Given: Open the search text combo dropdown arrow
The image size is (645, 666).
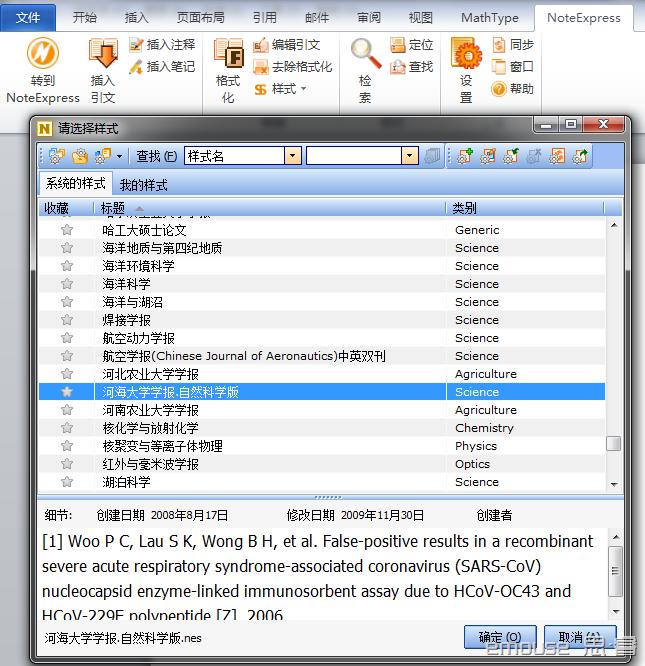Looking at the screenshot, I should coord(409,156).
